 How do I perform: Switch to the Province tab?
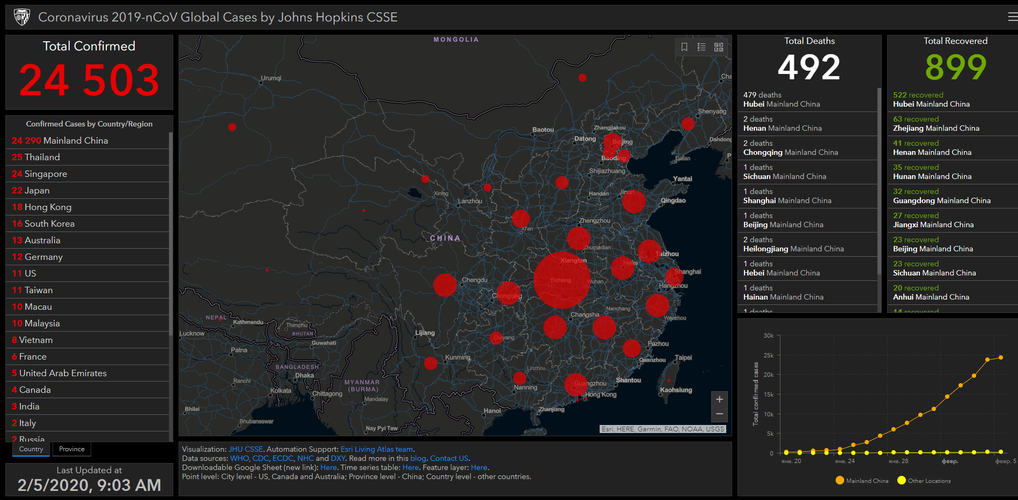(71, 450)
